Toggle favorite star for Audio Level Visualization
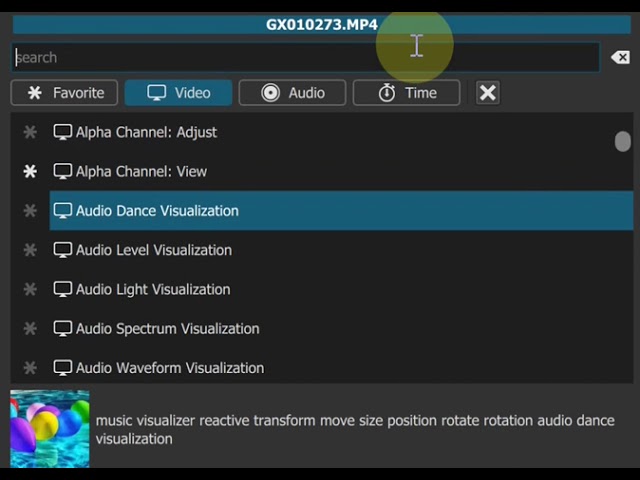Viewport: 640px width, 480px height. [x=30, y=250]
